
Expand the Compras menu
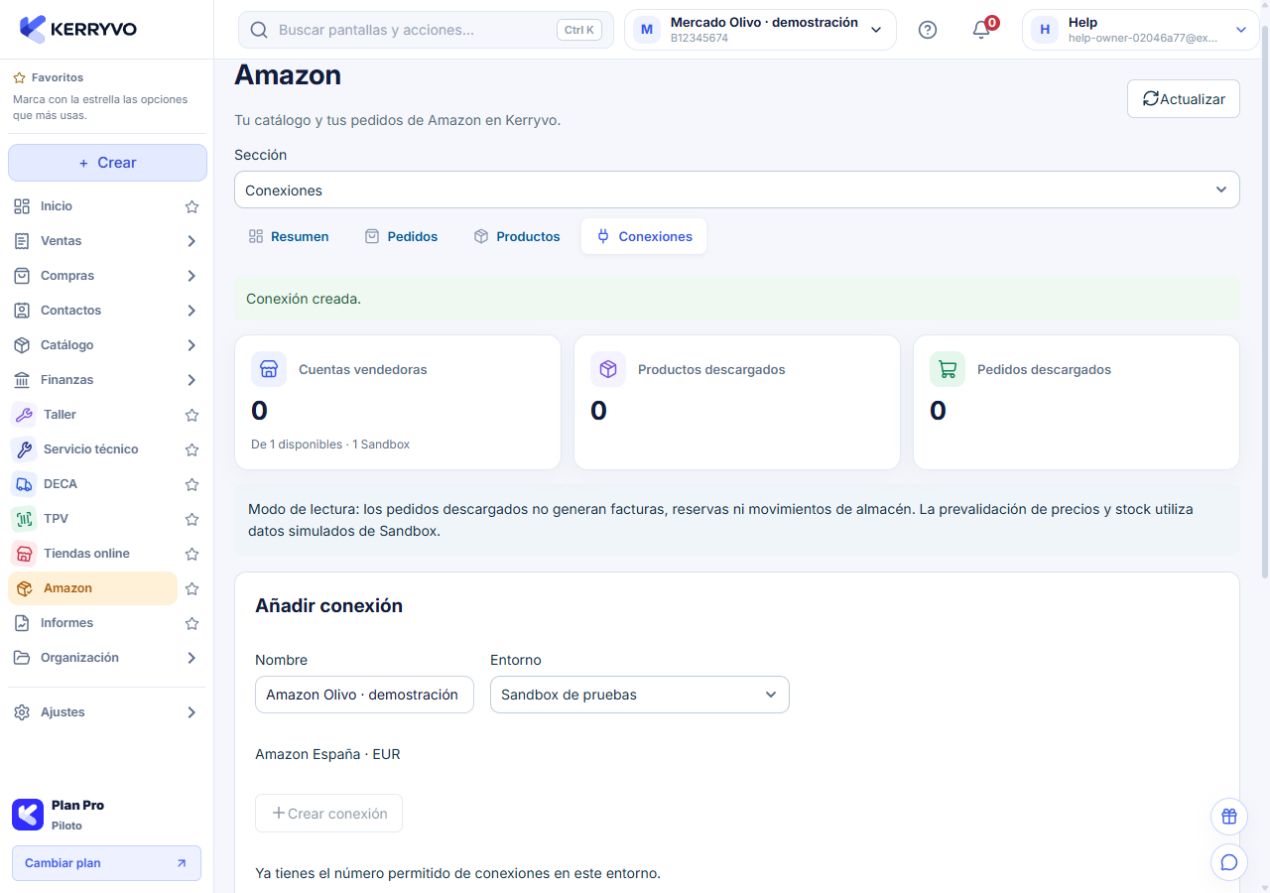tap(191, 276)
